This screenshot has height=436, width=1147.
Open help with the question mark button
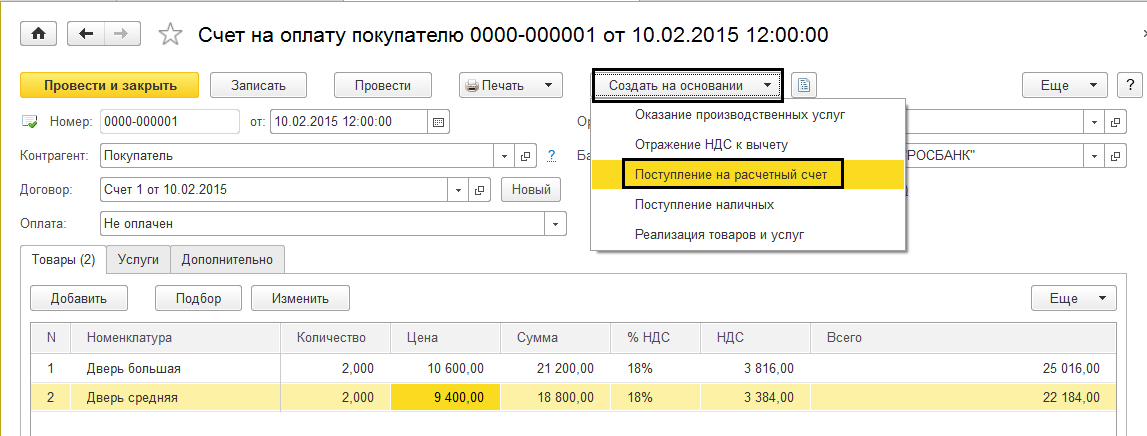pos(1130,85)
